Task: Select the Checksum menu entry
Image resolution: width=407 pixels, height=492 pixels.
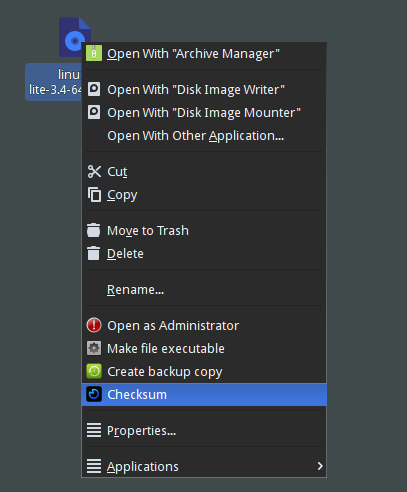Action: (204, 394)
